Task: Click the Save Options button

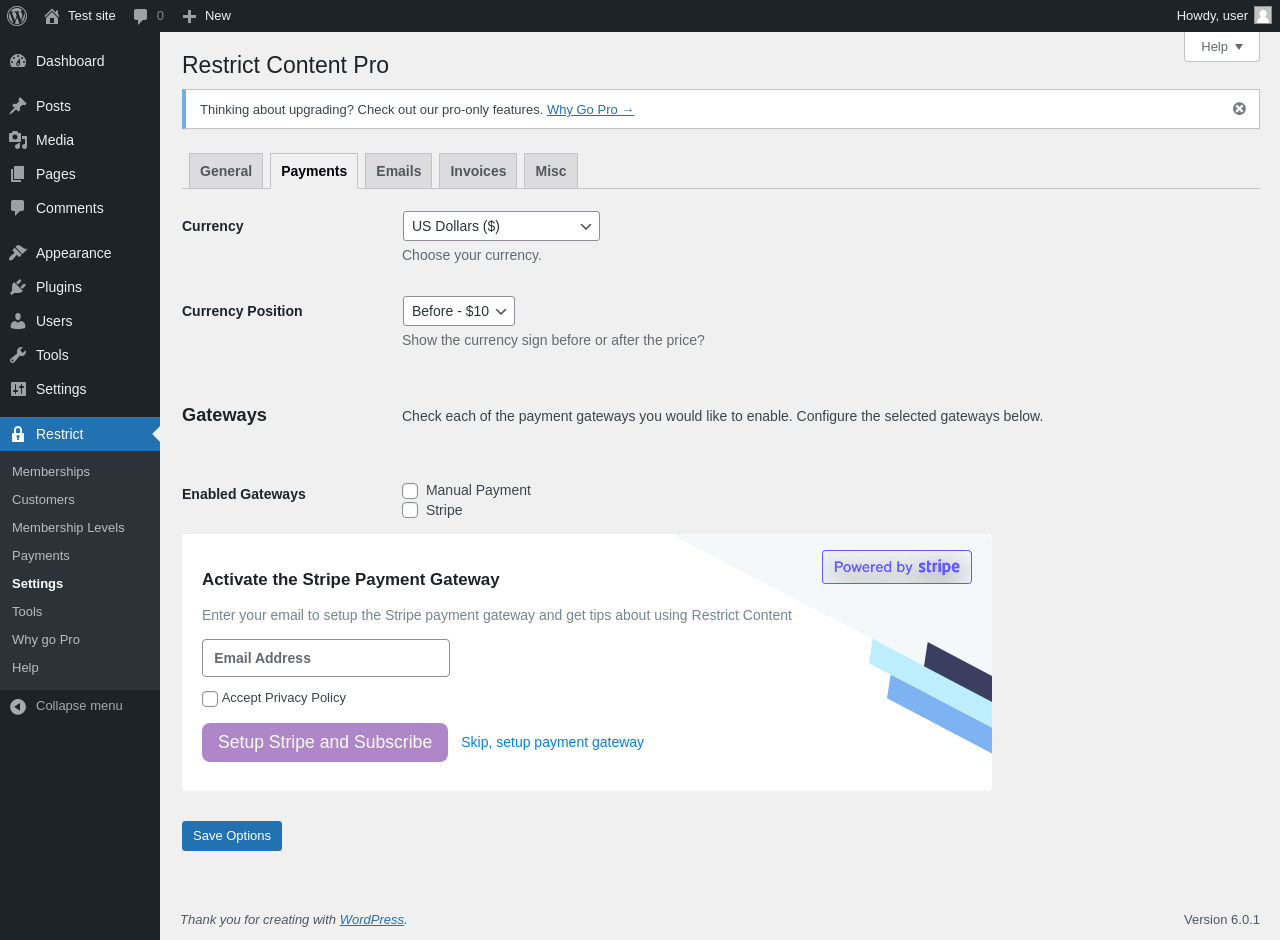Action: [x=232, y=836]
